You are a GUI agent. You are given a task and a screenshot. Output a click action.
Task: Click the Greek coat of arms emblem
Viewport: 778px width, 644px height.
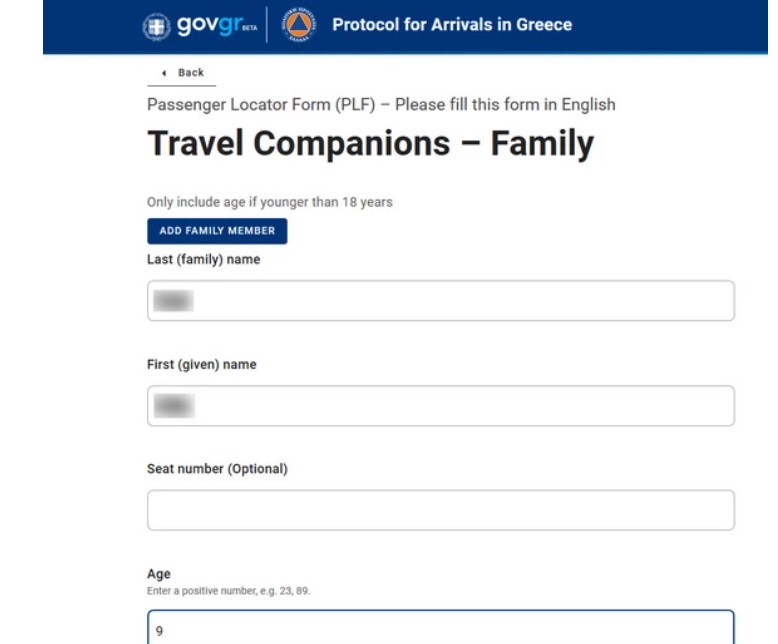click(157, 25)
